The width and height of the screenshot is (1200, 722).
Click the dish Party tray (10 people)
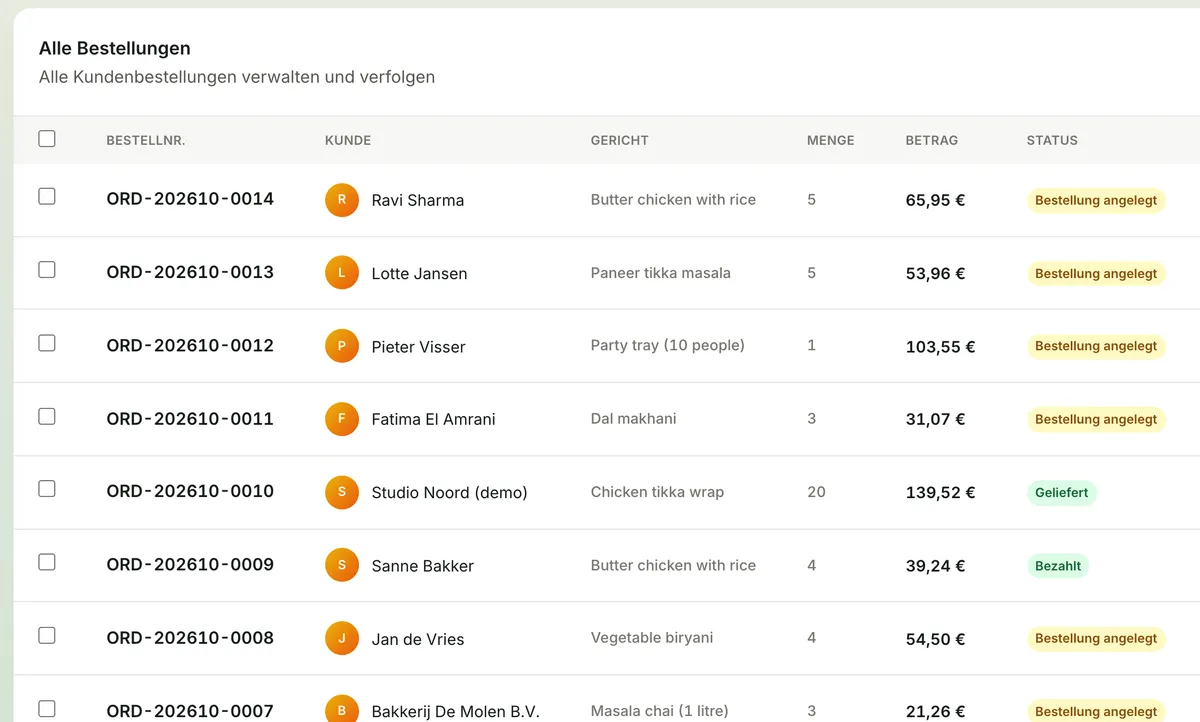pyautogui.click(x=668, y=346)
